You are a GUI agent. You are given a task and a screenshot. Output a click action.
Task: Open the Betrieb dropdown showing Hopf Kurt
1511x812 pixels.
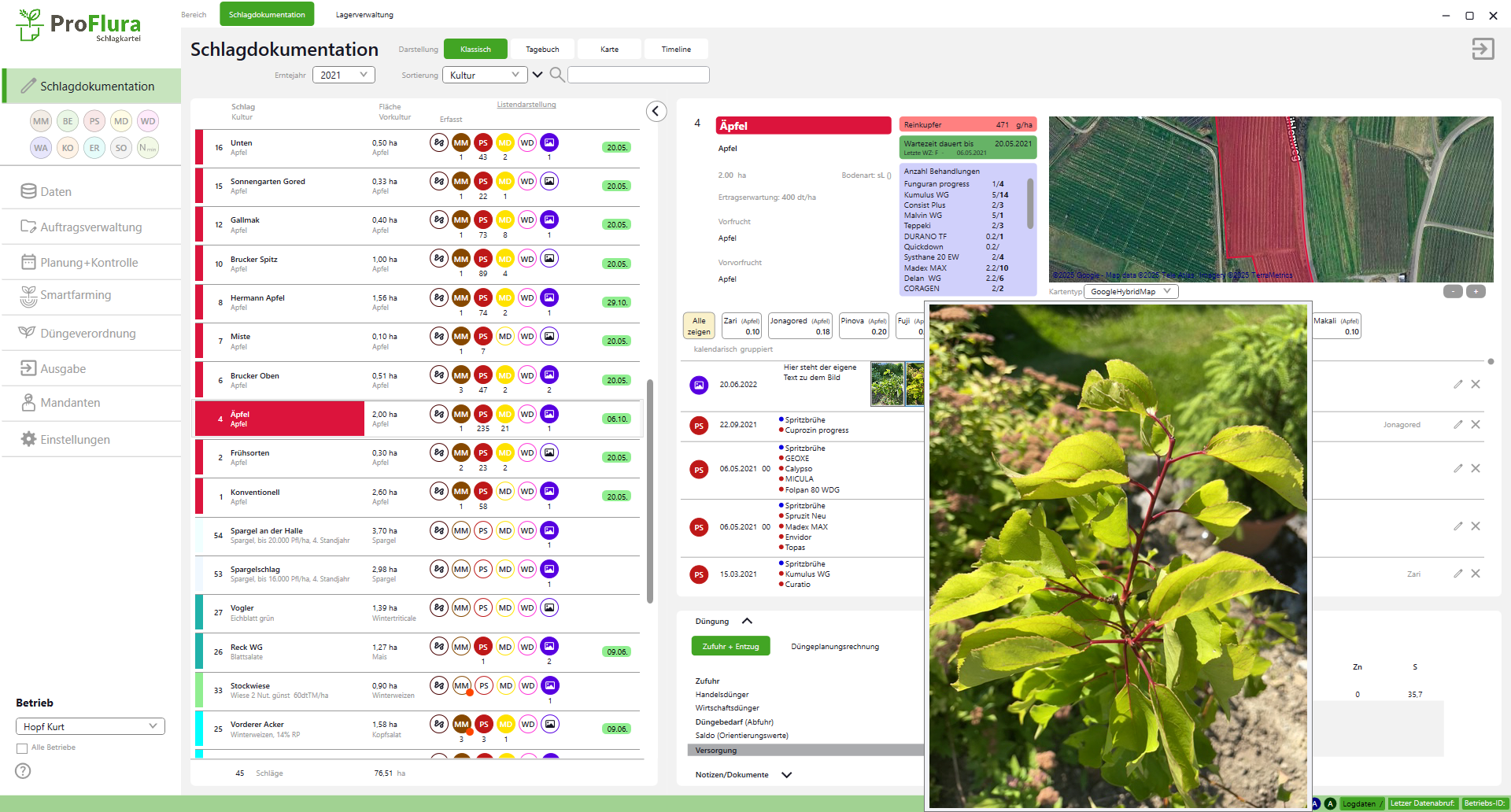click(90, 726)
